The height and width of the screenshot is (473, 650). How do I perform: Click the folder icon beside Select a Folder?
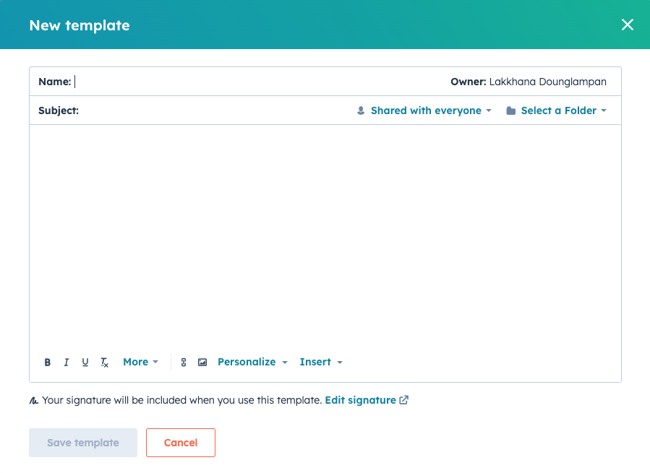(511, 111)
